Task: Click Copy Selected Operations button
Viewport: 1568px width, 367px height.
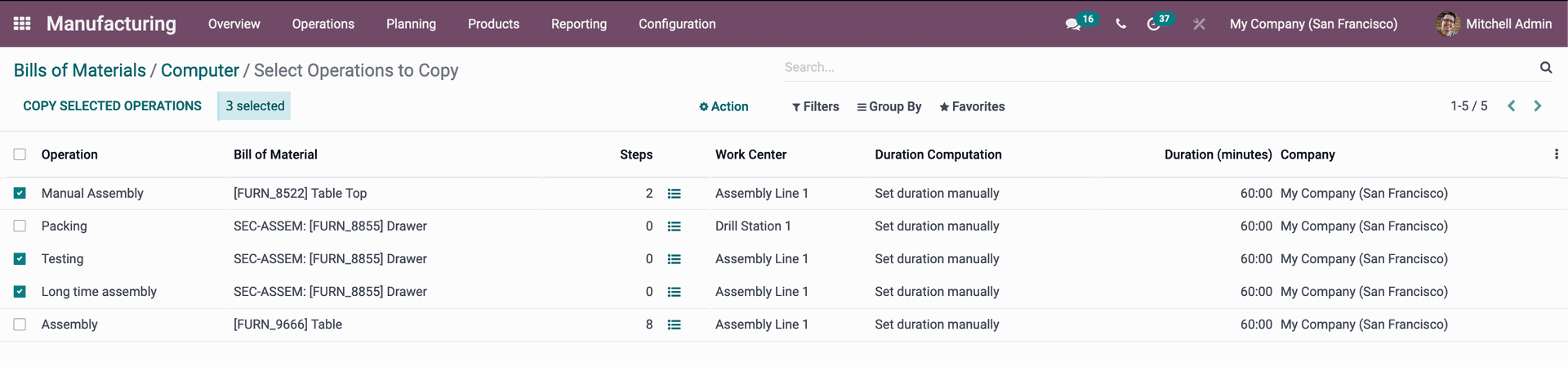Action: [x=112, y=105]
